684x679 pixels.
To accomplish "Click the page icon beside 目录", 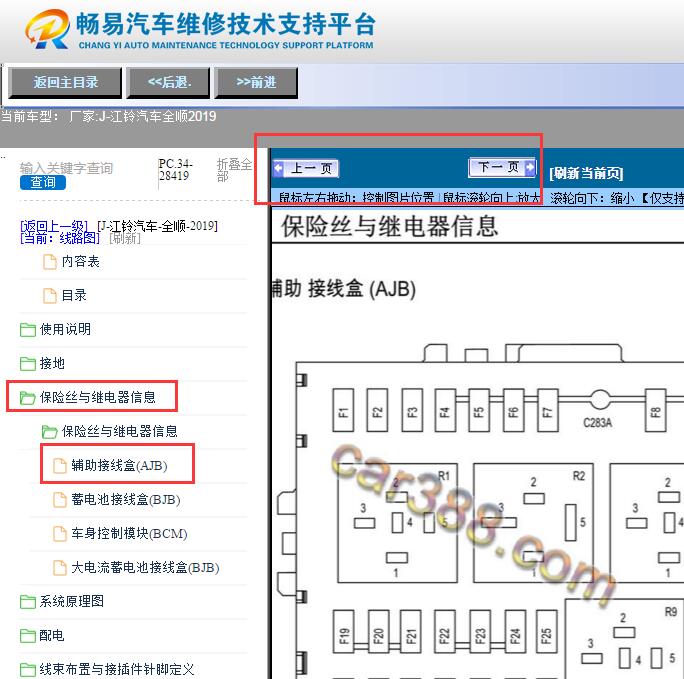I will point(50,296).
